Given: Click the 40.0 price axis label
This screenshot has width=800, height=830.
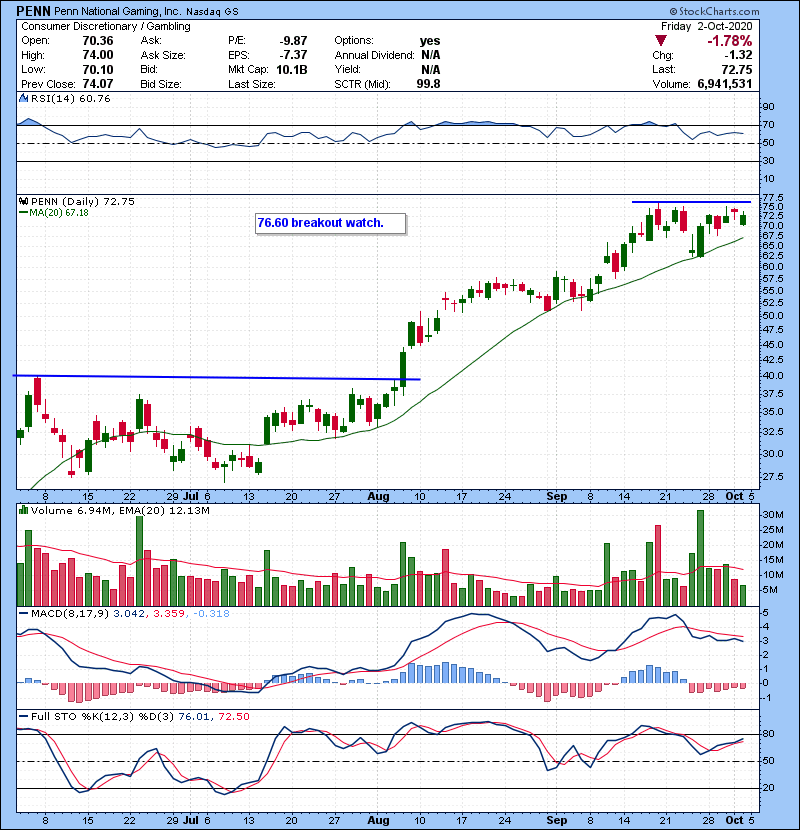Looking at the screenshot, I should pyautogui.click(x=772, y=376).
